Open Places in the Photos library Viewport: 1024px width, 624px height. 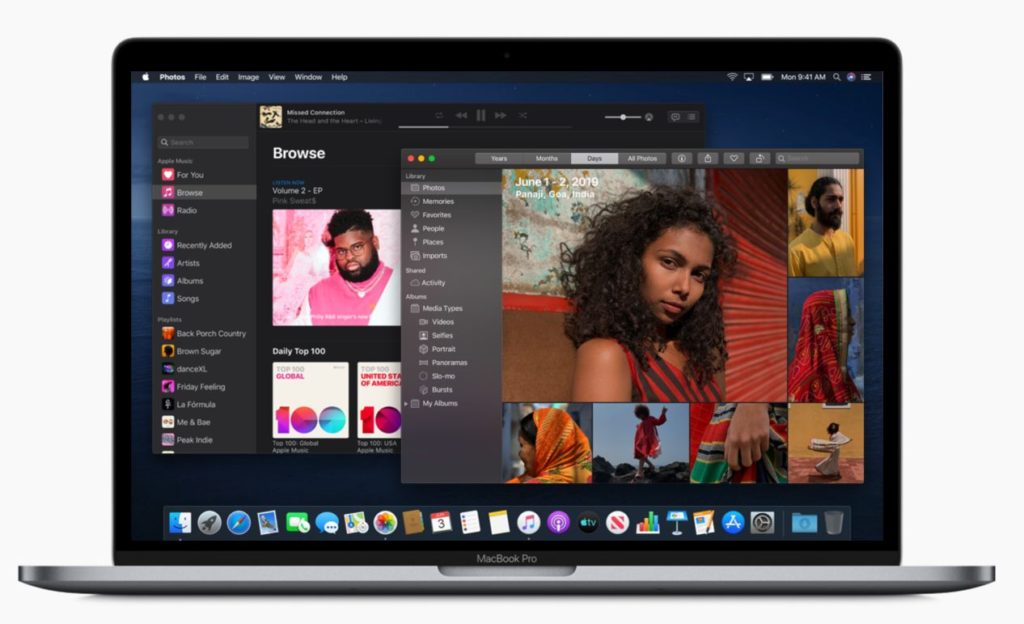coord(430,242)
